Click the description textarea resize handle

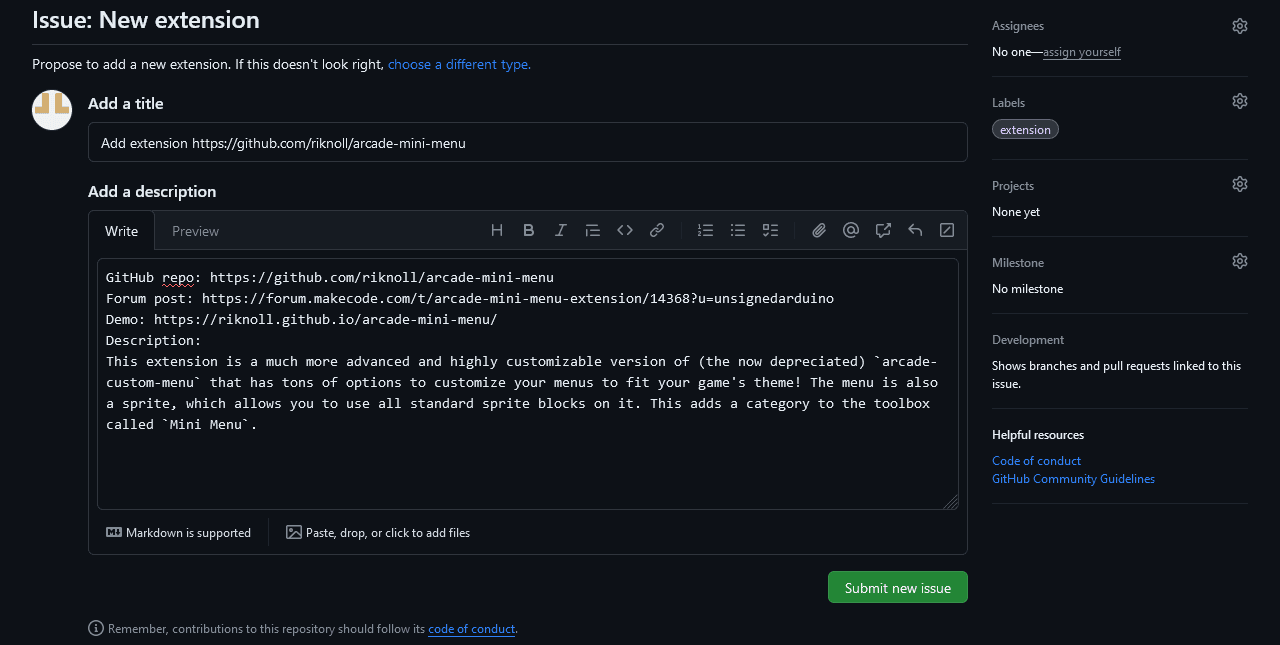950,501
